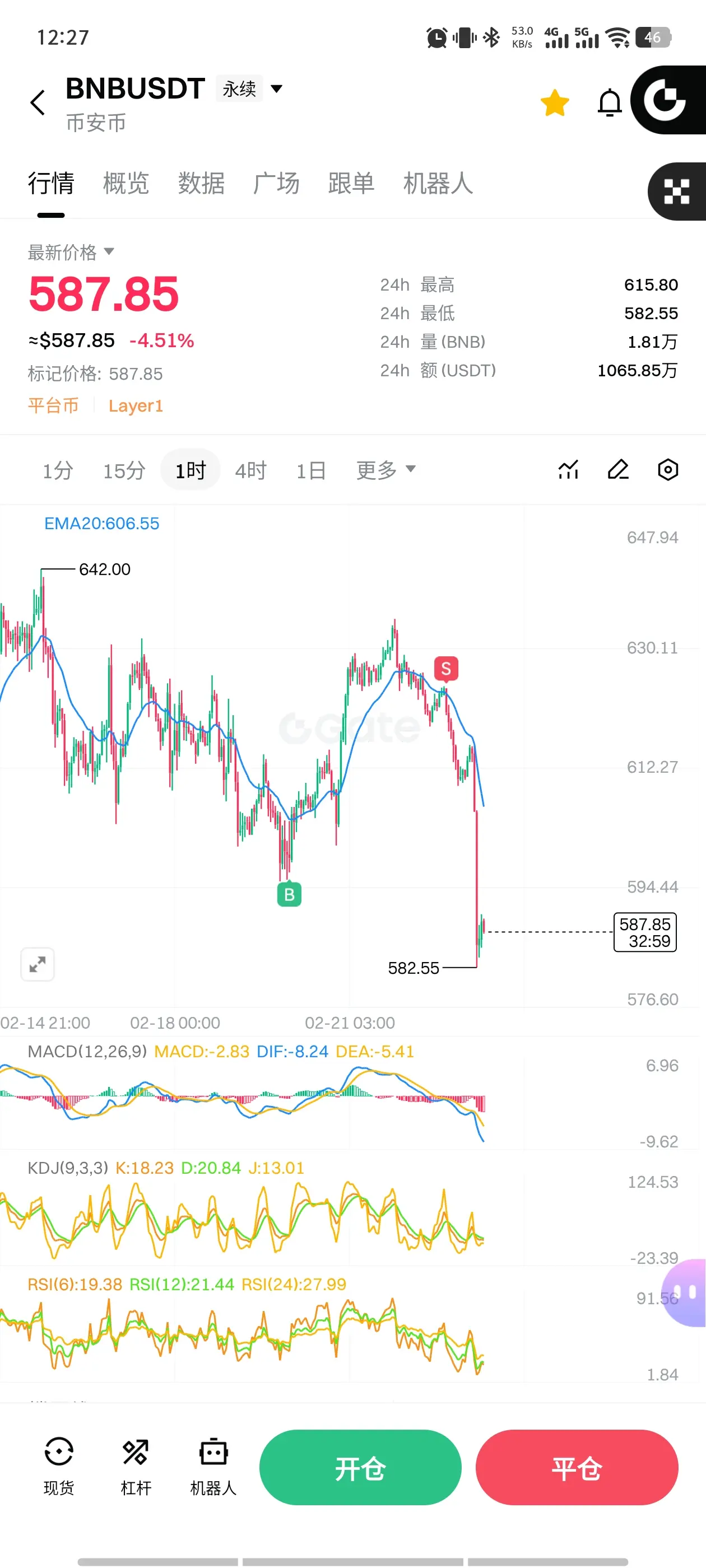Tap the back arrow icon
Viewport: 706px width, 1568px height.
pyautogui.click(x=38, y=102)
